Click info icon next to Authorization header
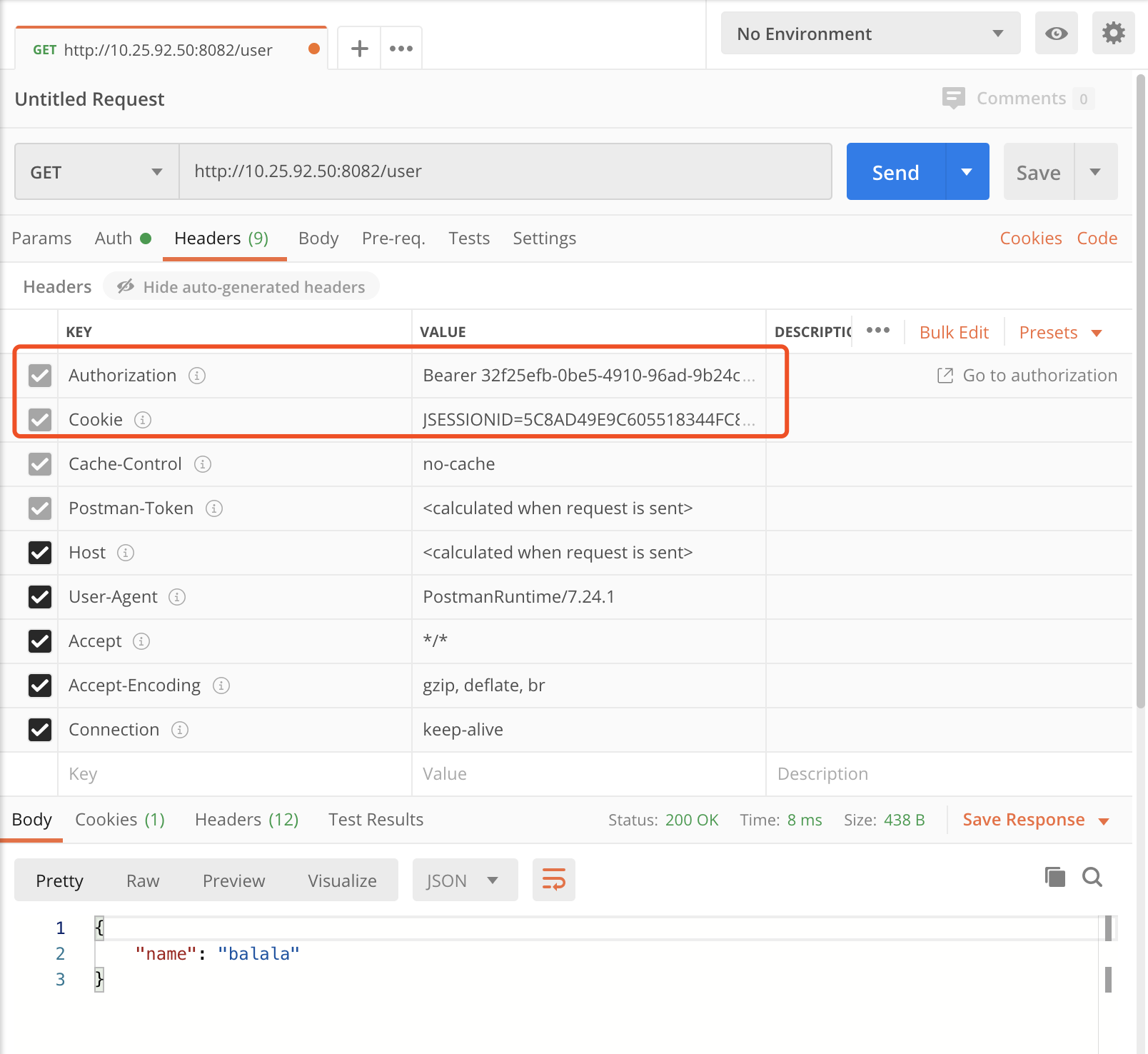Image resolution: width=1148 pixels, height=1054 pixels. coord(197,376)
